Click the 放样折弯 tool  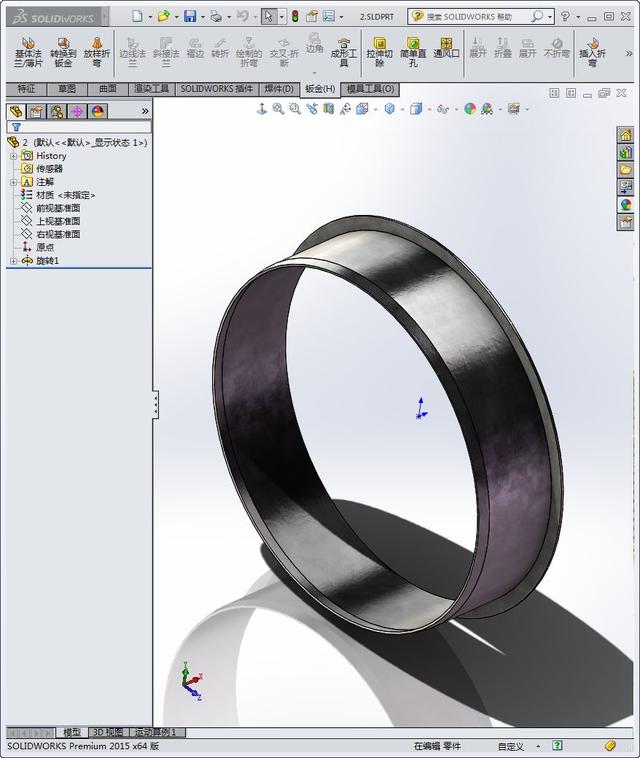coord(97,52)
